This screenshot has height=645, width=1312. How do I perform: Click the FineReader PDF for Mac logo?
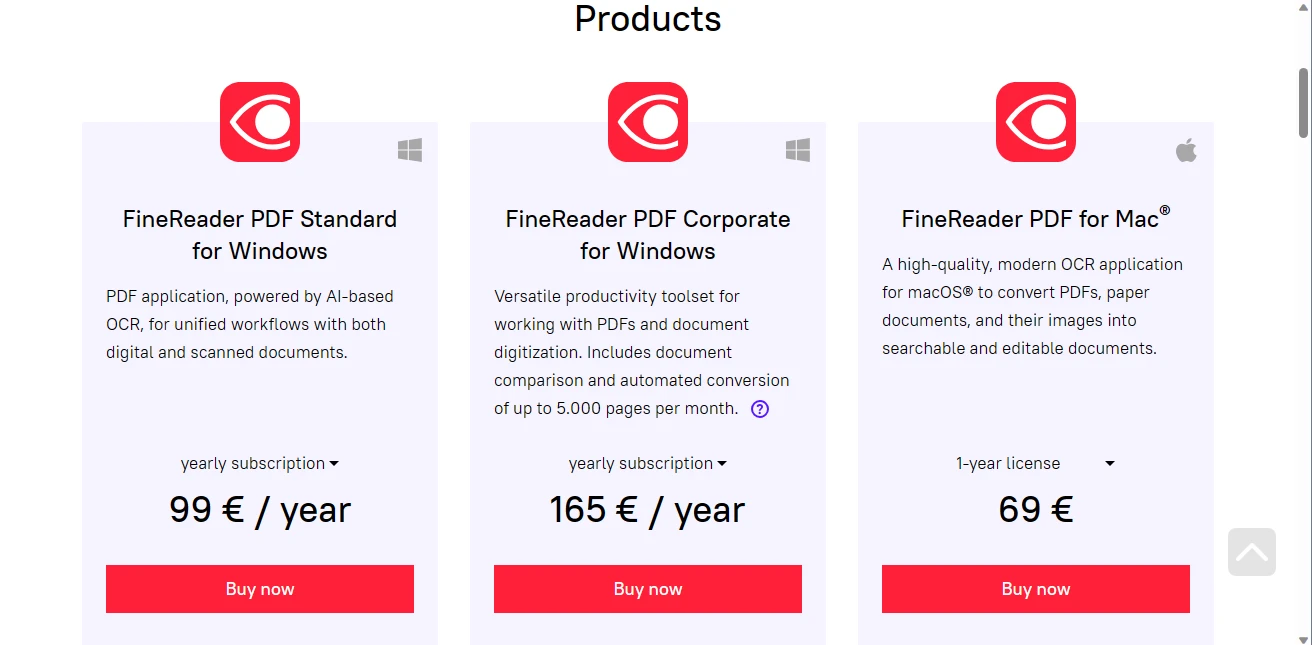tap(1036, 122)
